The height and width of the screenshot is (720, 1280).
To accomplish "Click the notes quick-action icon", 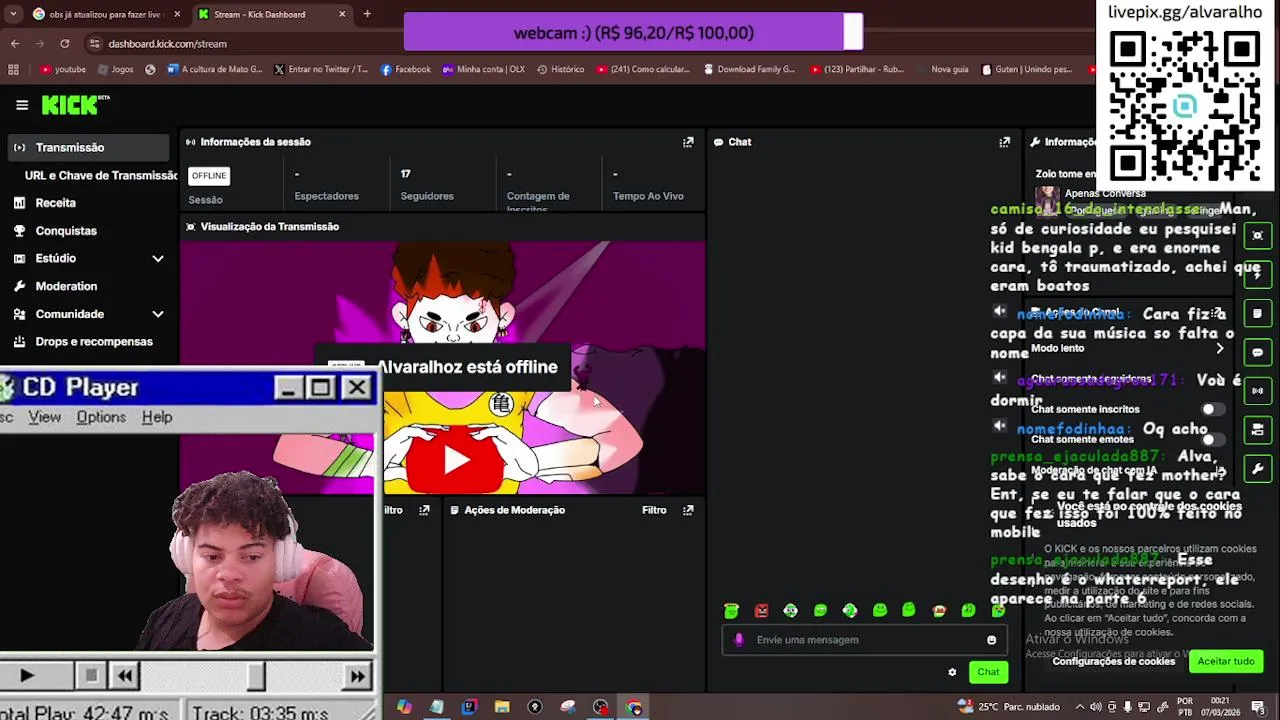I will coord(1257,313).
